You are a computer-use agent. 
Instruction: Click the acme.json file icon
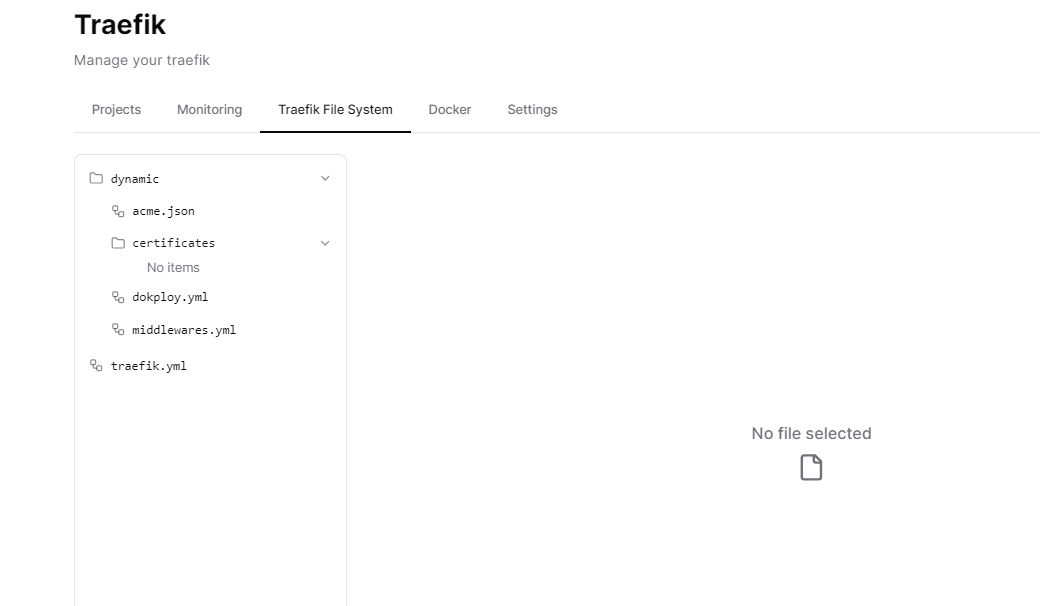pyautogui.click(x=118, y=211)
